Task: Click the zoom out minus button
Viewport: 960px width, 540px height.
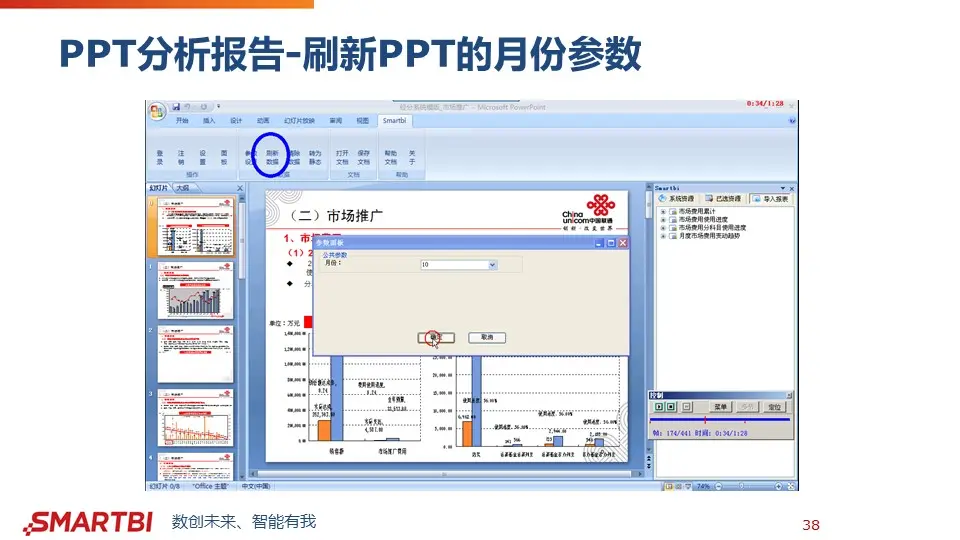Action: pos(719,486)
